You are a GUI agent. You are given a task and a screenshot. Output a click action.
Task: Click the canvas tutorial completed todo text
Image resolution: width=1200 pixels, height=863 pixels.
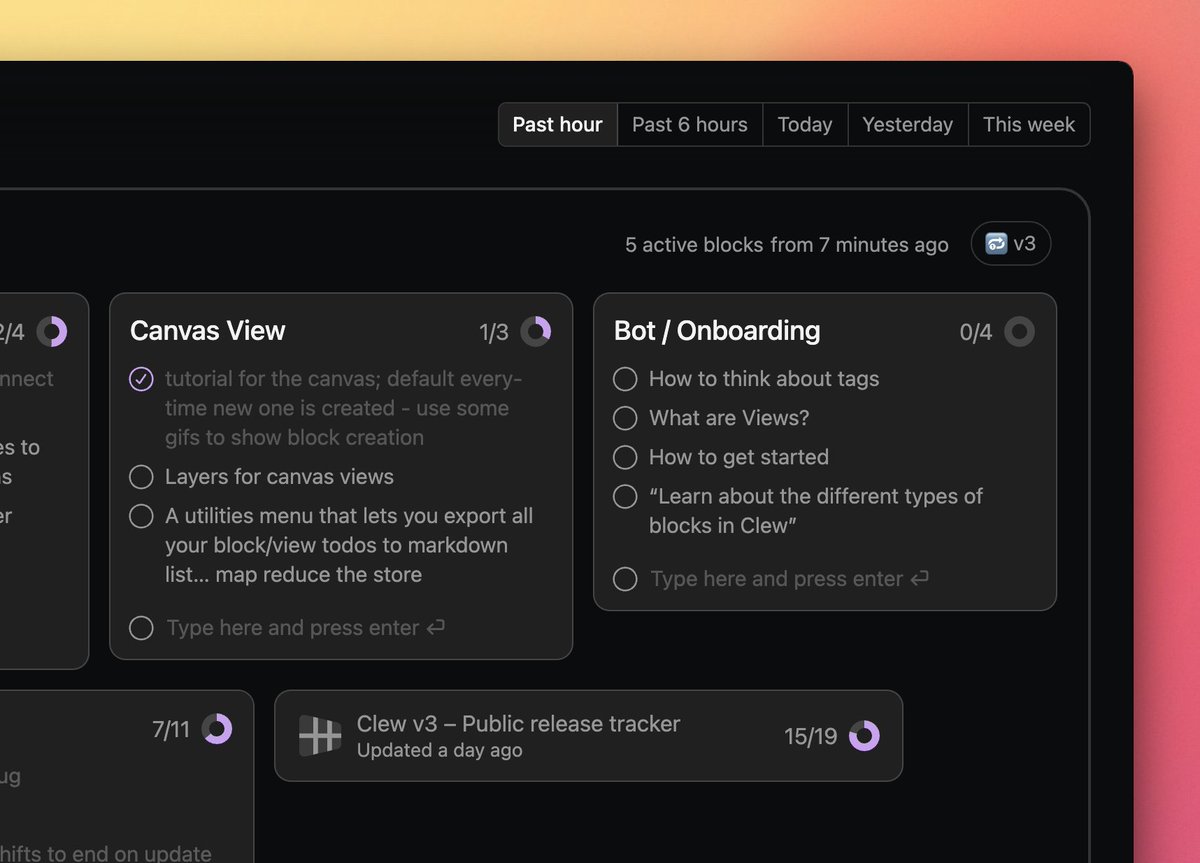click(344, 408)
